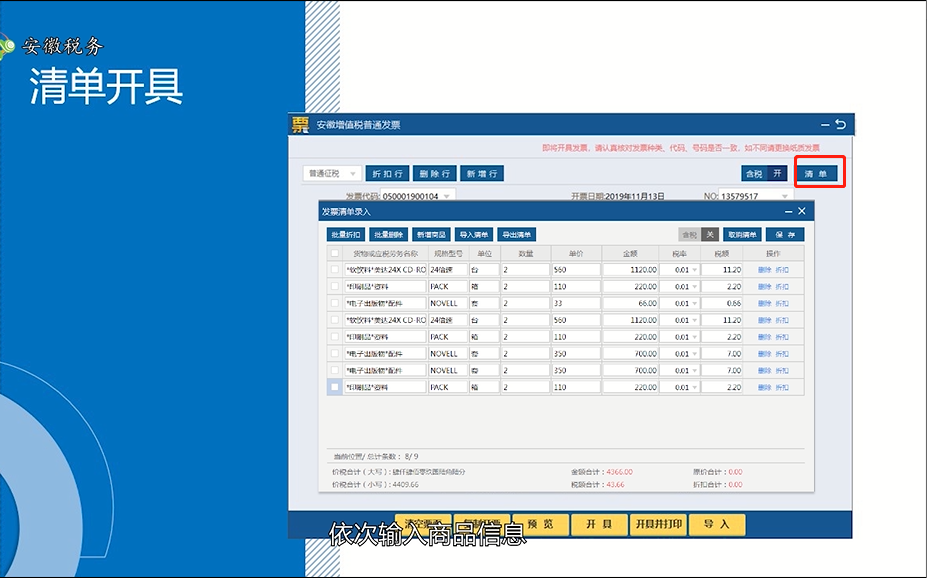Click 导入清单 toolbar button
Viewport: 927px width, 578px height.
(x=474, y=234)
